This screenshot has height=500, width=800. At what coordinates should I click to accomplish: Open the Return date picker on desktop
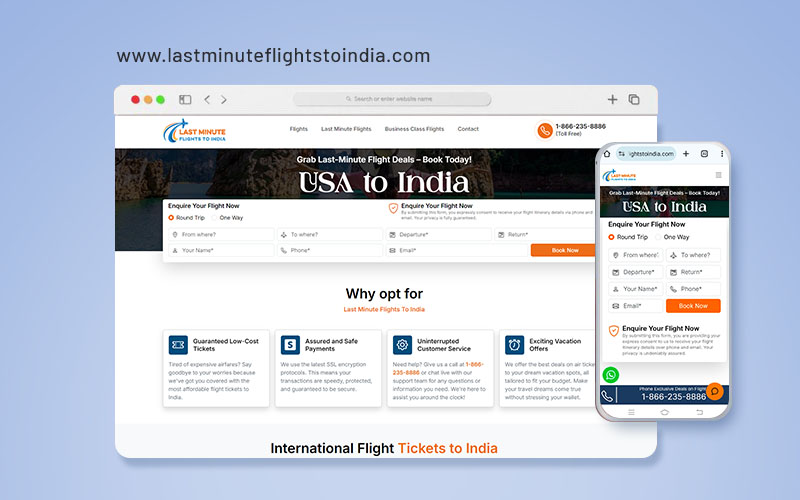tap(545, 235)
